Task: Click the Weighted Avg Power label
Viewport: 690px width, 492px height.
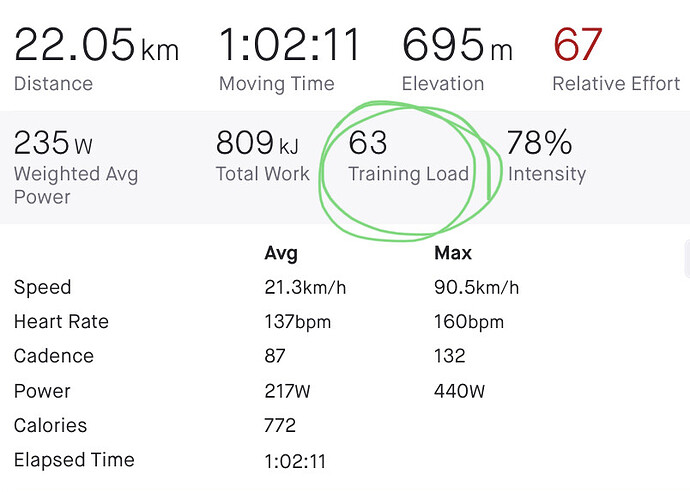Action: 76,185
